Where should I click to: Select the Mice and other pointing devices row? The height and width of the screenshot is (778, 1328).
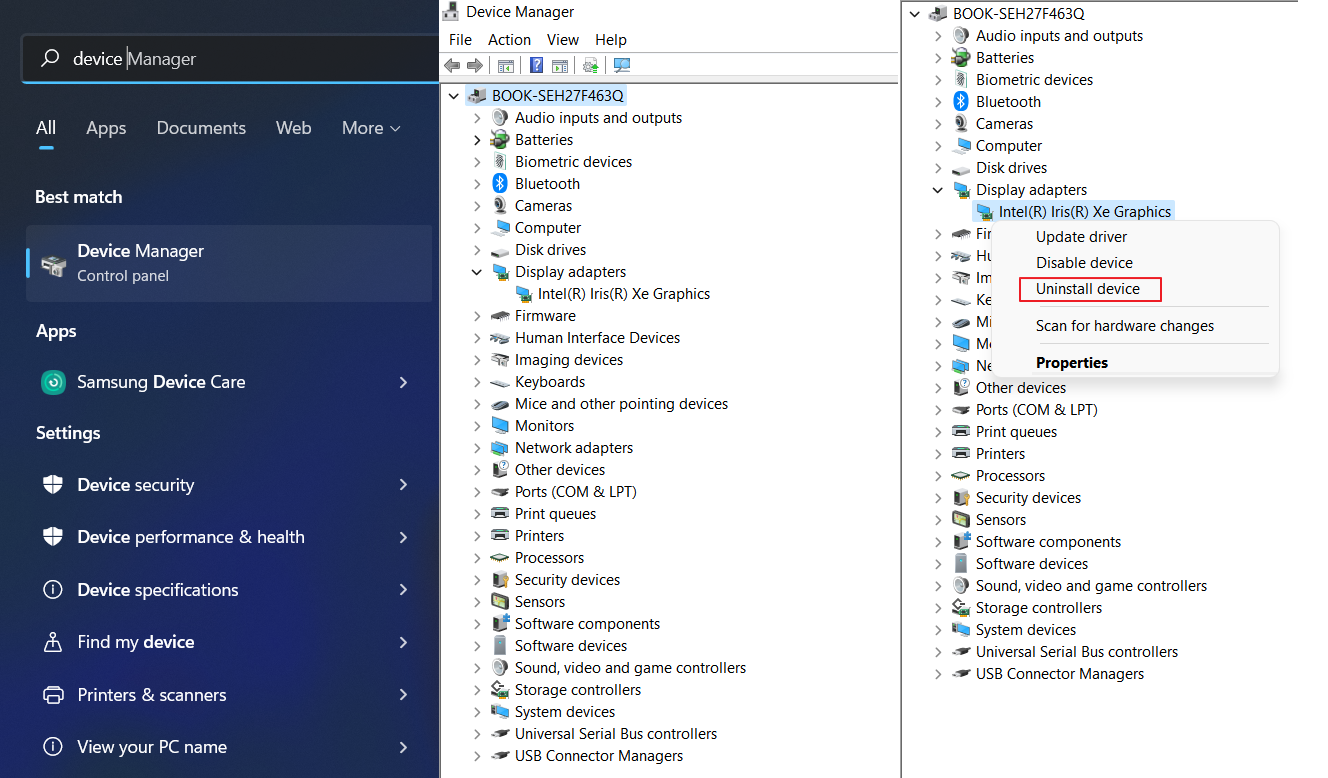(x=621, y=404)
